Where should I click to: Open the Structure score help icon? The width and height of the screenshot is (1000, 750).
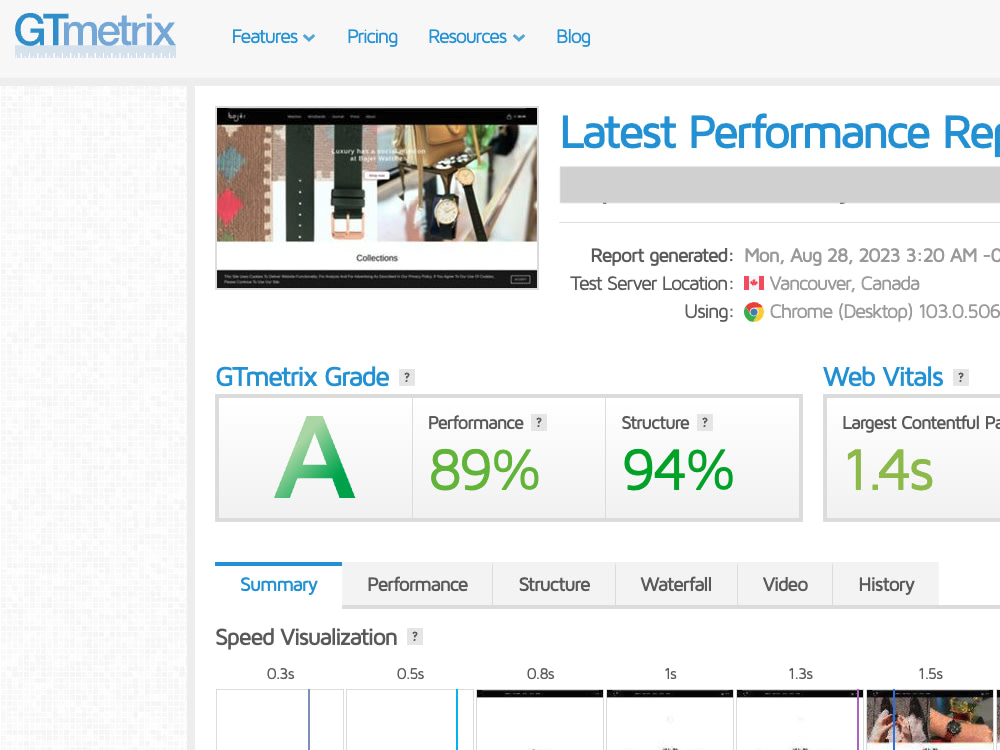click(705, 423)
